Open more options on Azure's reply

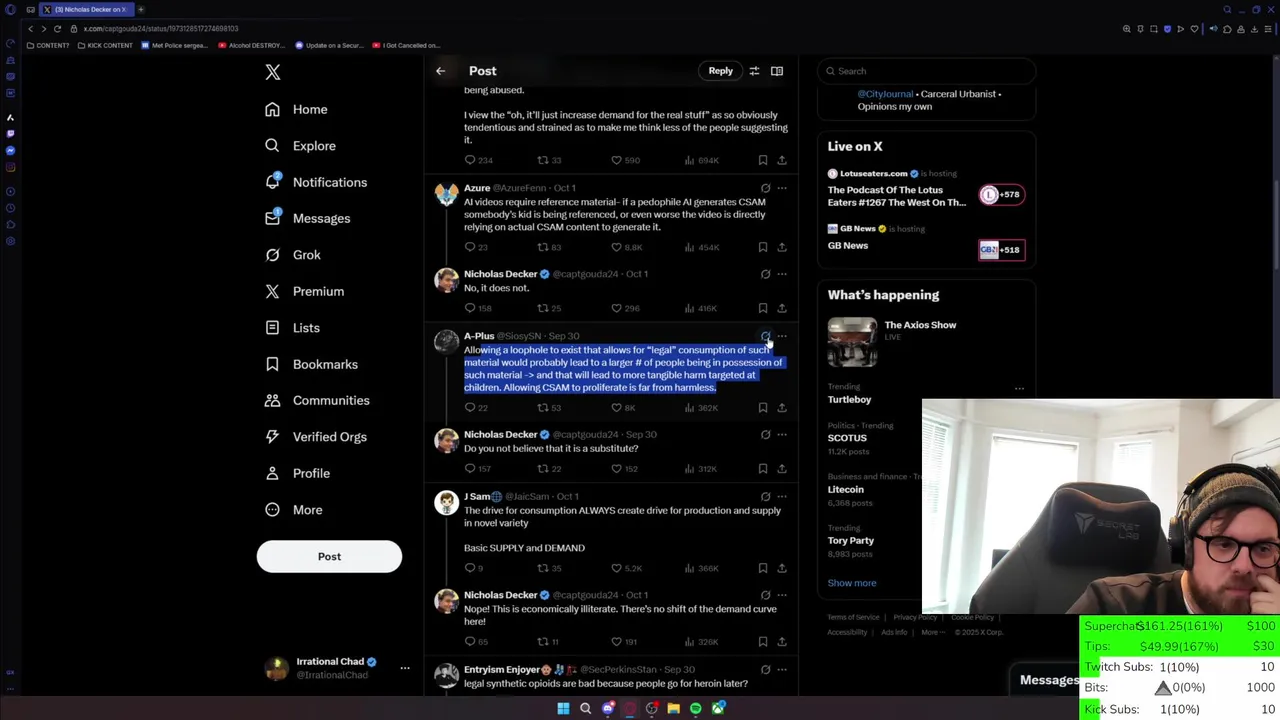(782, 188)
